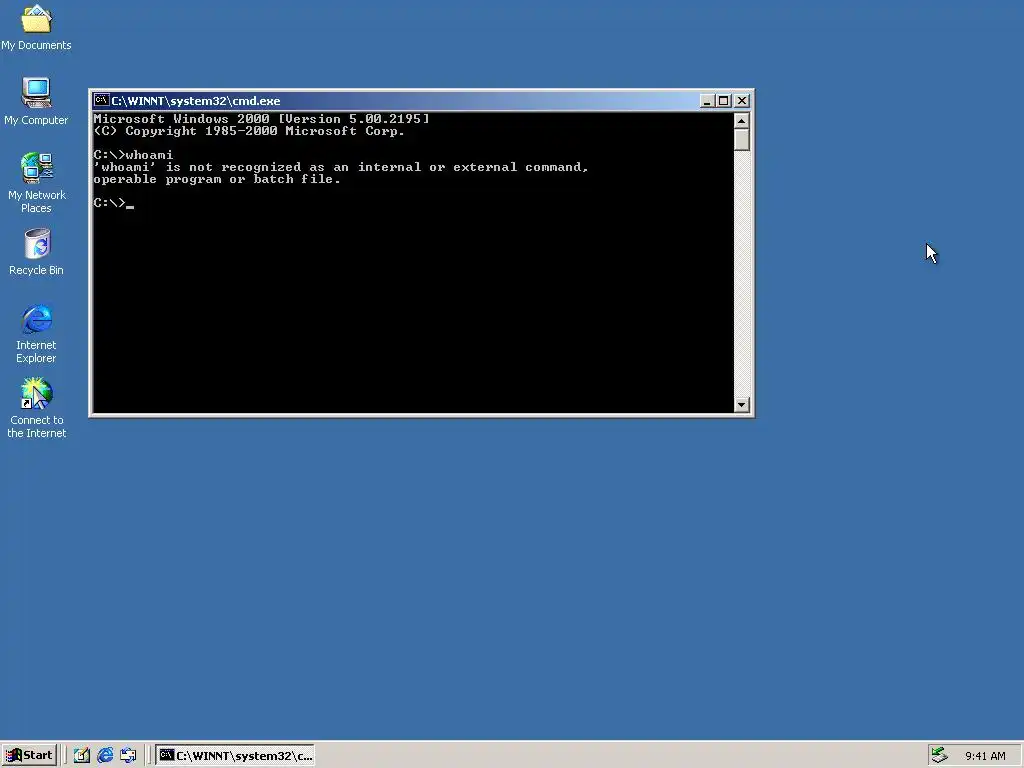Open the Start menu
1024x768 pixels.
click(29, 755)
